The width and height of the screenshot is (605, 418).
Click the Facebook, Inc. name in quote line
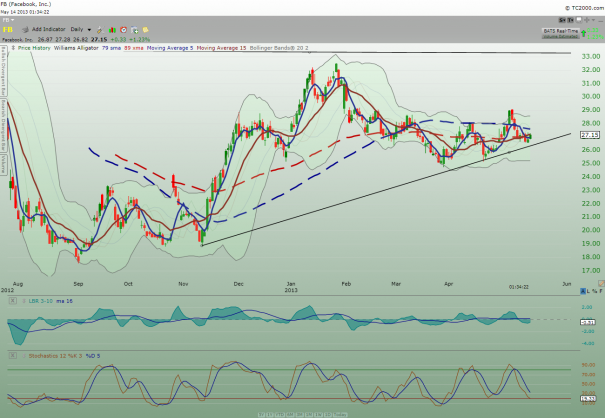18,40
